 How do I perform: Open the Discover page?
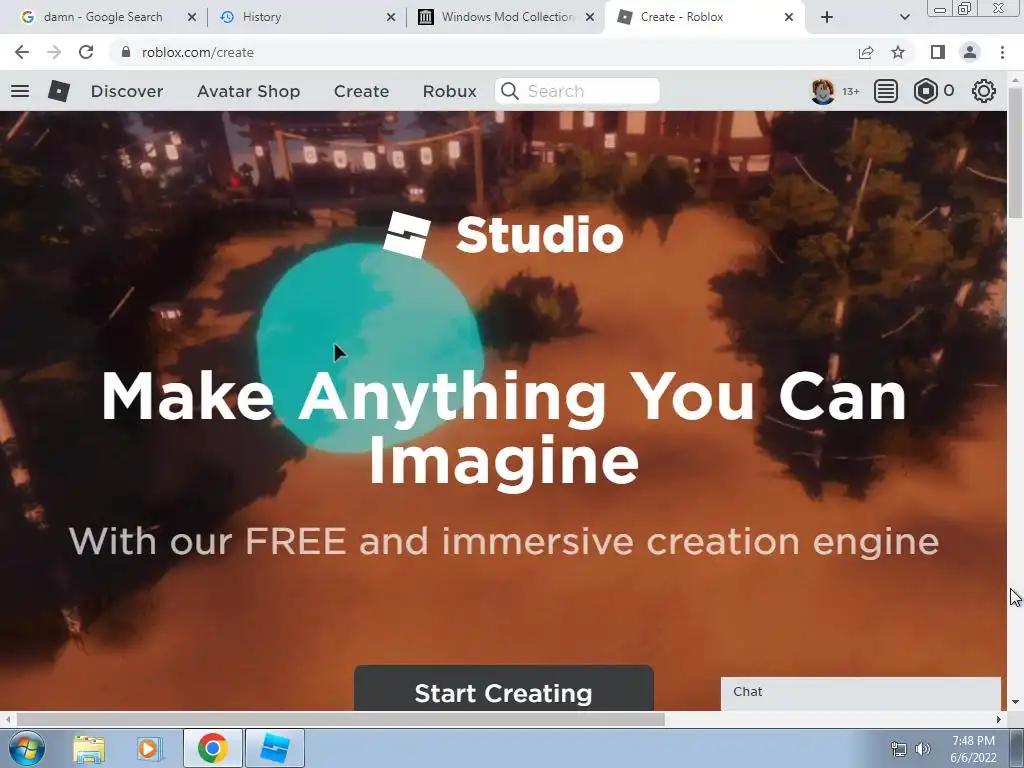click(x=127, y=91)
